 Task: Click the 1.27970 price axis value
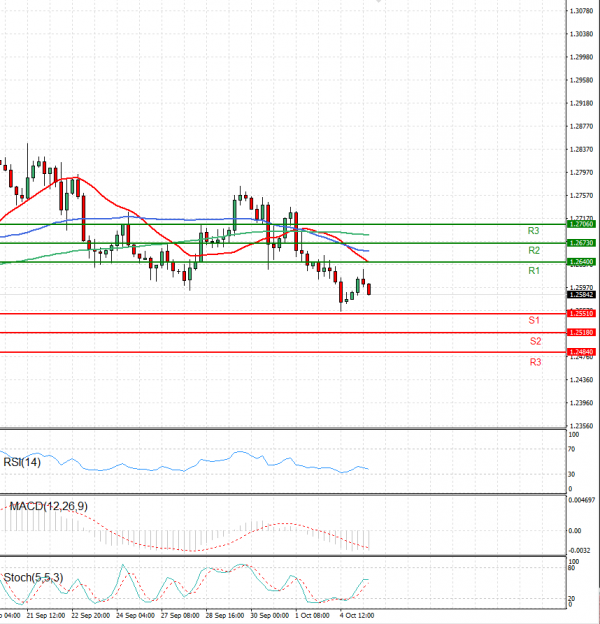pos(581,172)
